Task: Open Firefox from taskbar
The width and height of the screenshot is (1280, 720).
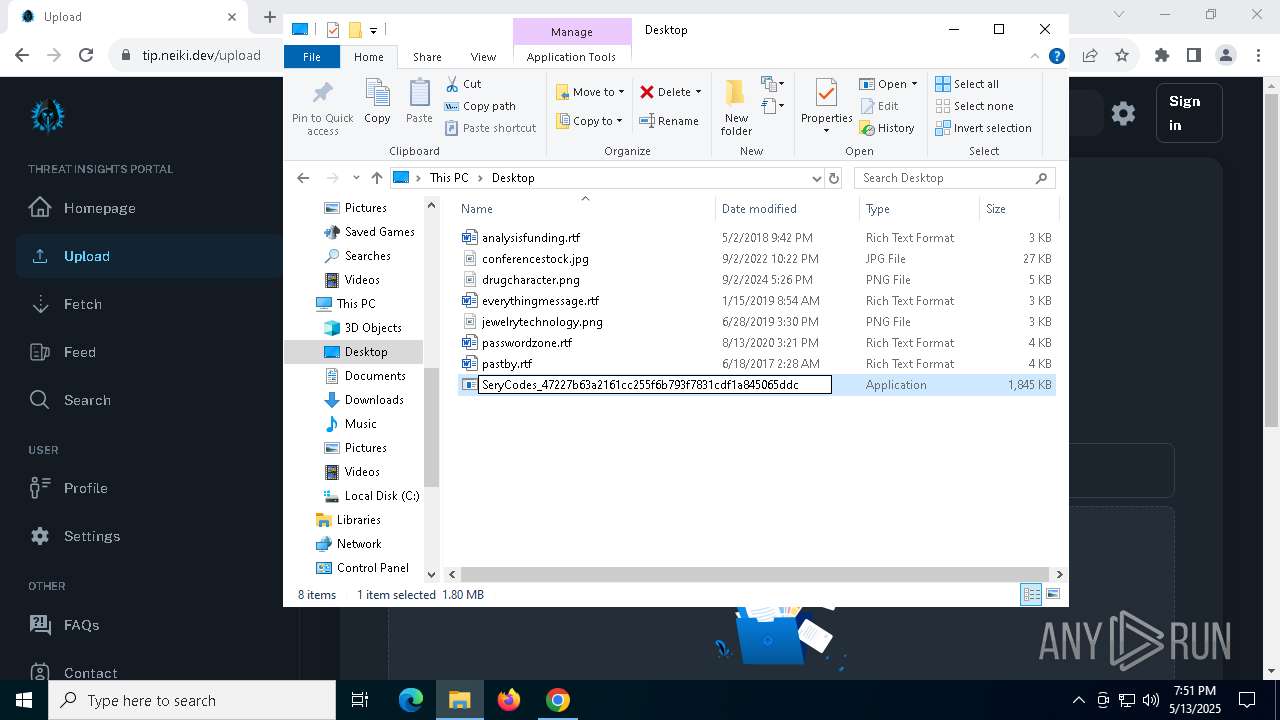Action: pos(509,700)
